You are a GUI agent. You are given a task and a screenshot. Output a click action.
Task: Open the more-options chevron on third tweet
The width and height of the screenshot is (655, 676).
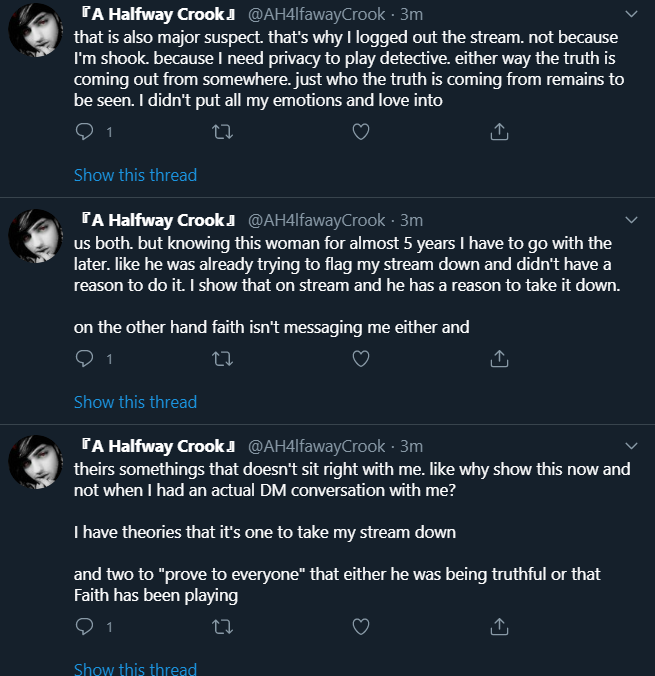click(x=631, y=446)
